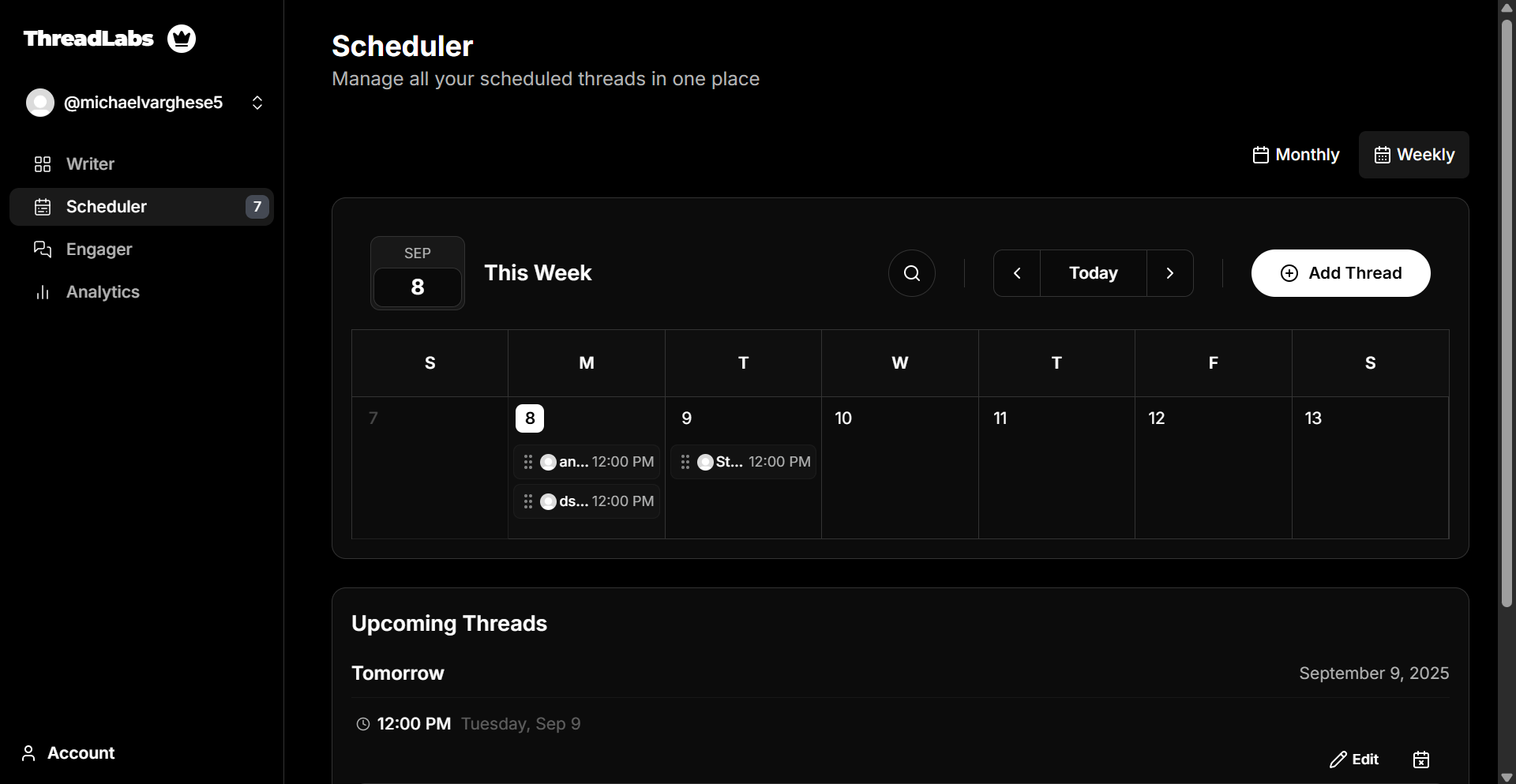This screenshot has height=784, width=1516.
Task: Go to previous week with left chevron
Action: [x=1016, y=272]
